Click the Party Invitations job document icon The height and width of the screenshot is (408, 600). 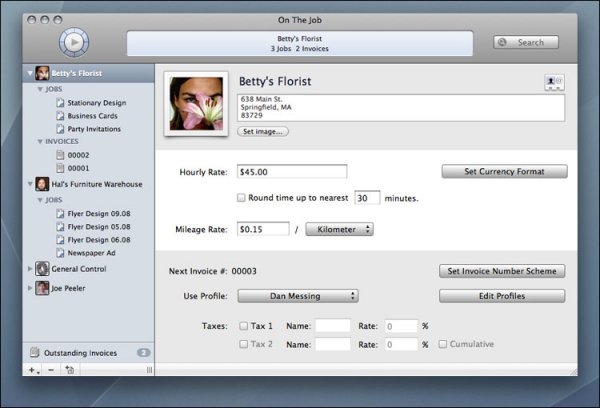click(x=60, y=129)
